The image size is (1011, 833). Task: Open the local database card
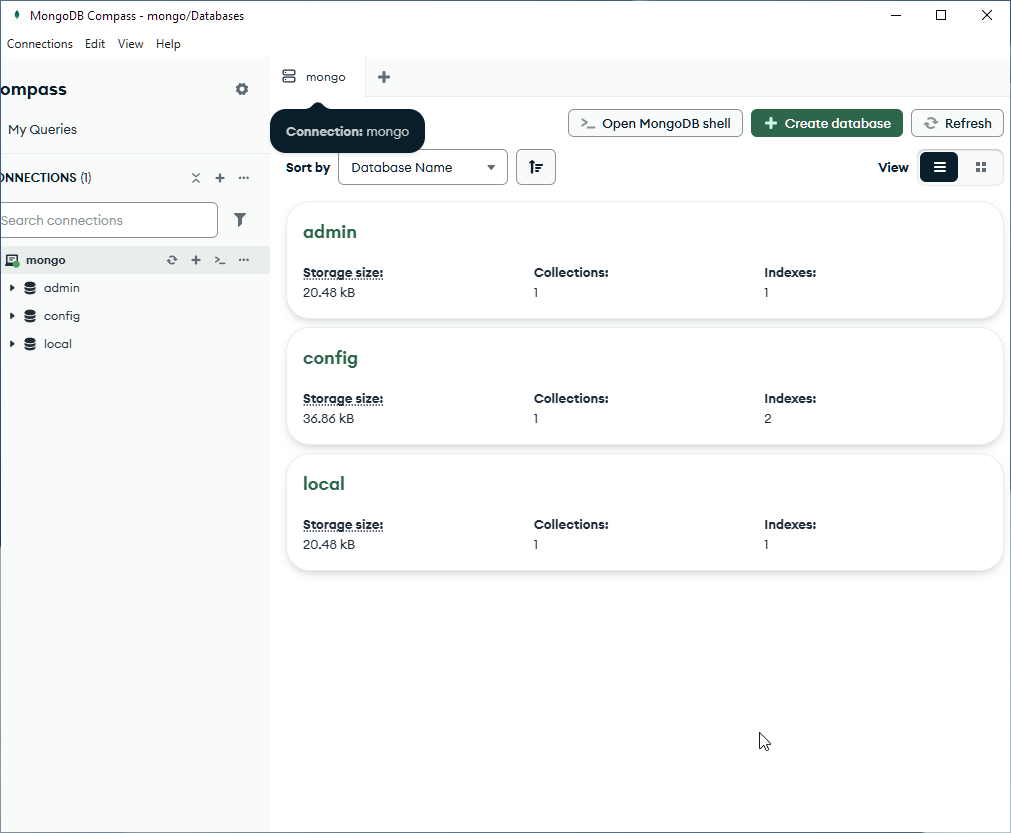(x=645, y=513)
